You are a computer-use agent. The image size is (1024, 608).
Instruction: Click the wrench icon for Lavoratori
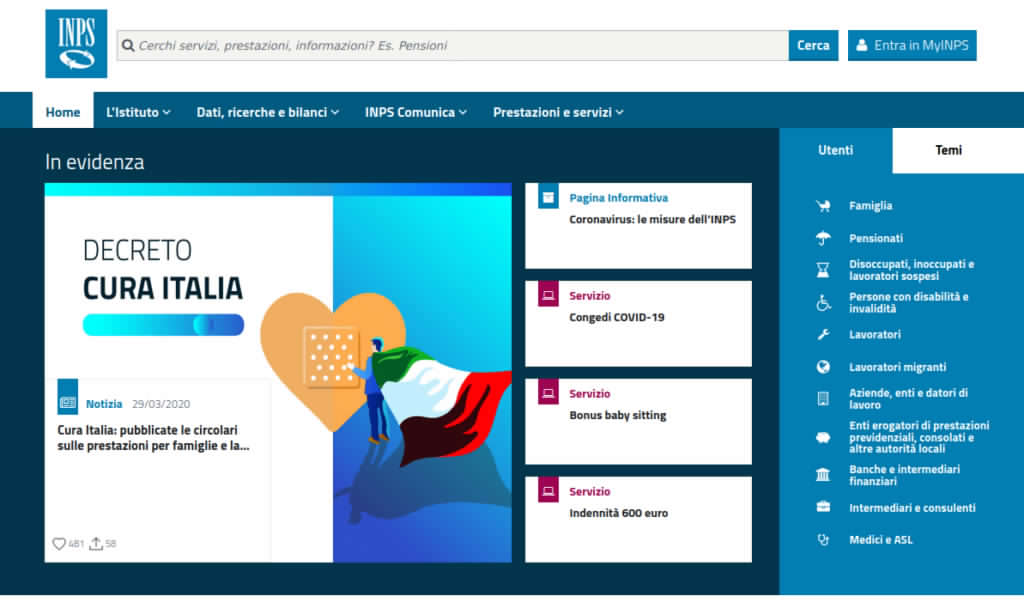[x=823, y=334]
